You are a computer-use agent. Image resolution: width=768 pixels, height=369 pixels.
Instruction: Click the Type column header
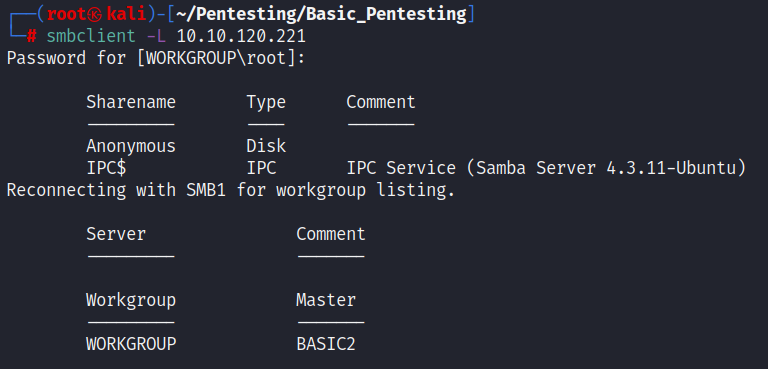266,103
